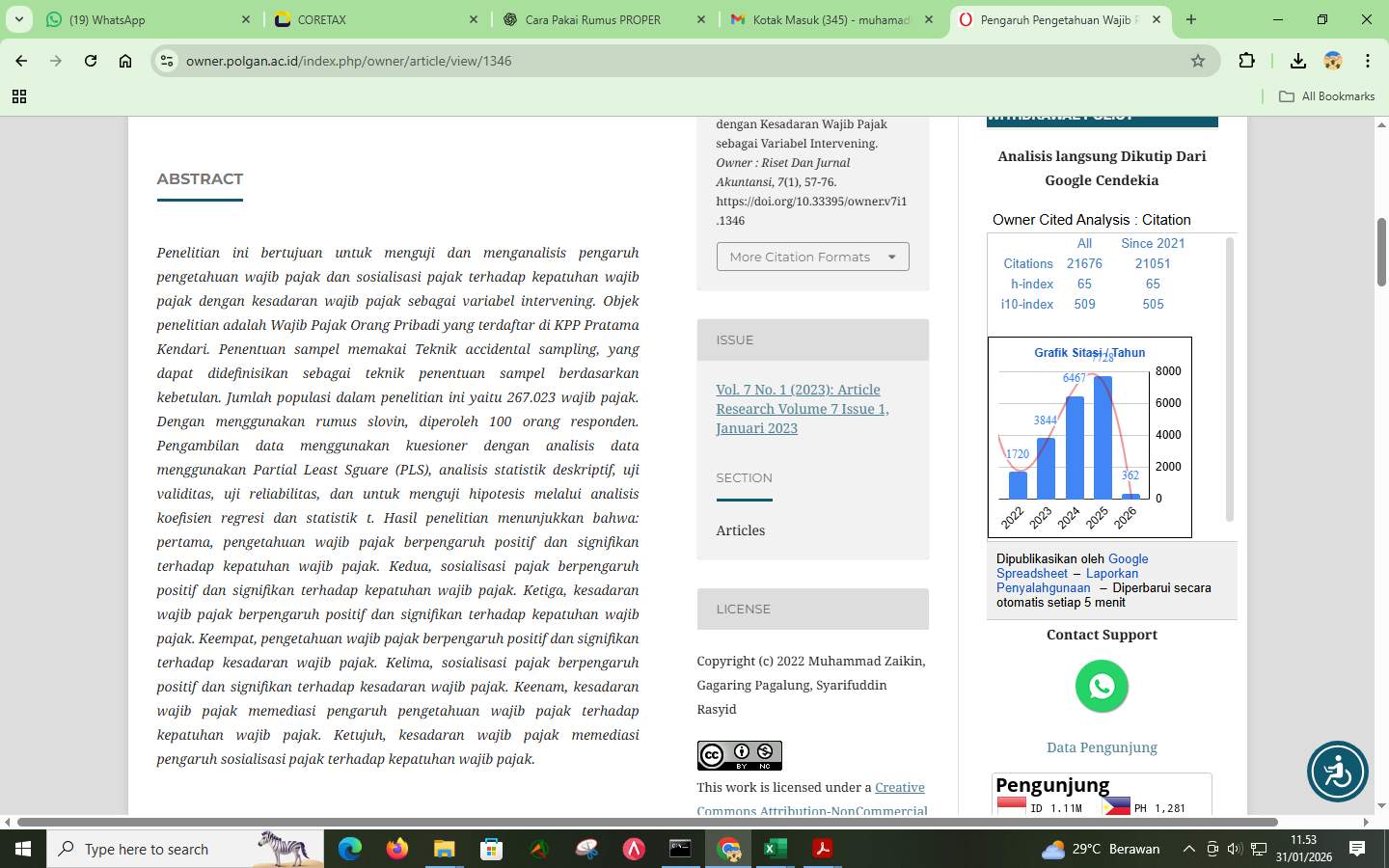
Task: Expand hidden icons in the system tray
Action: coord(1189,849)
